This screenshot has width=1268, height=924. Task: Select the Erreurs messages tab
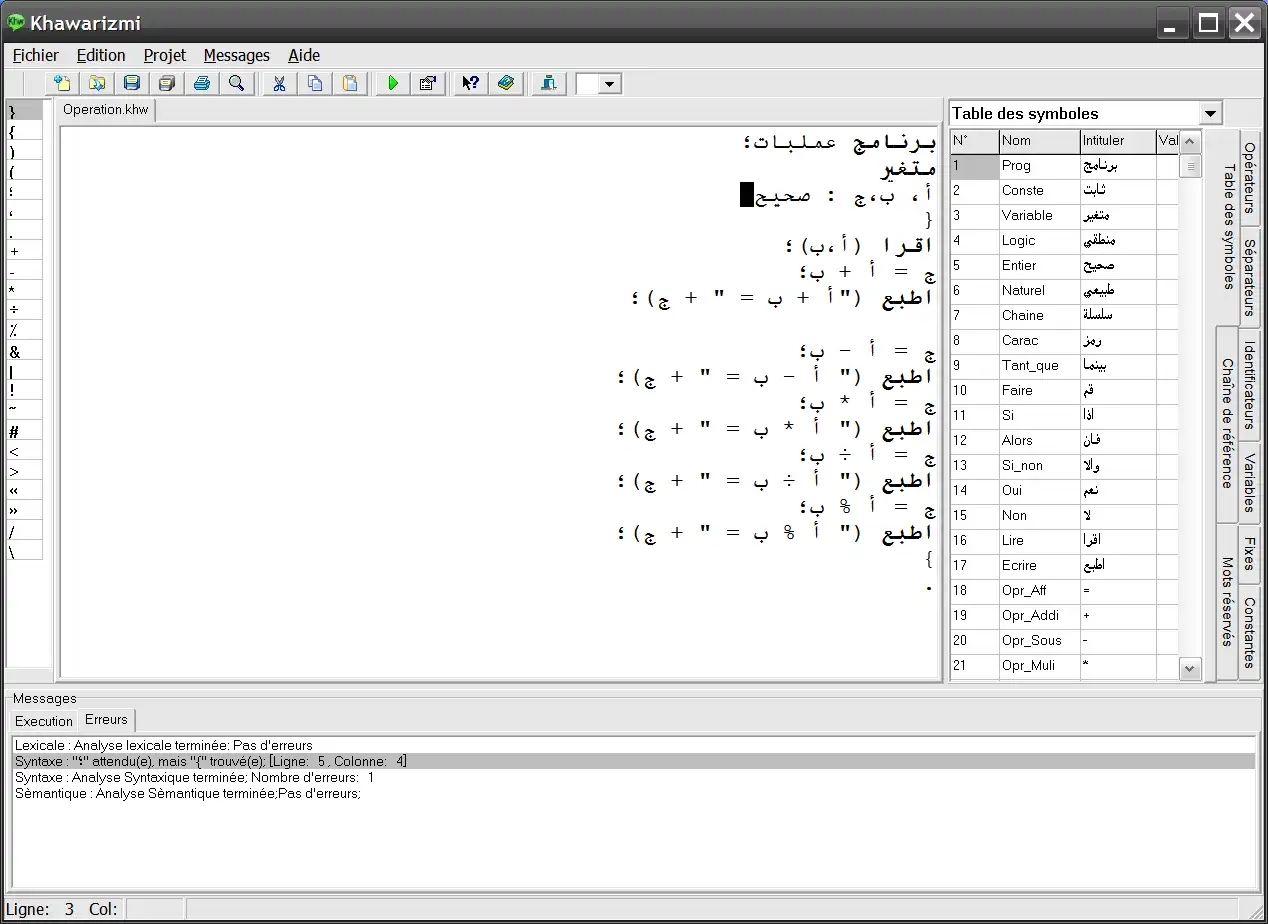point(106,719)
